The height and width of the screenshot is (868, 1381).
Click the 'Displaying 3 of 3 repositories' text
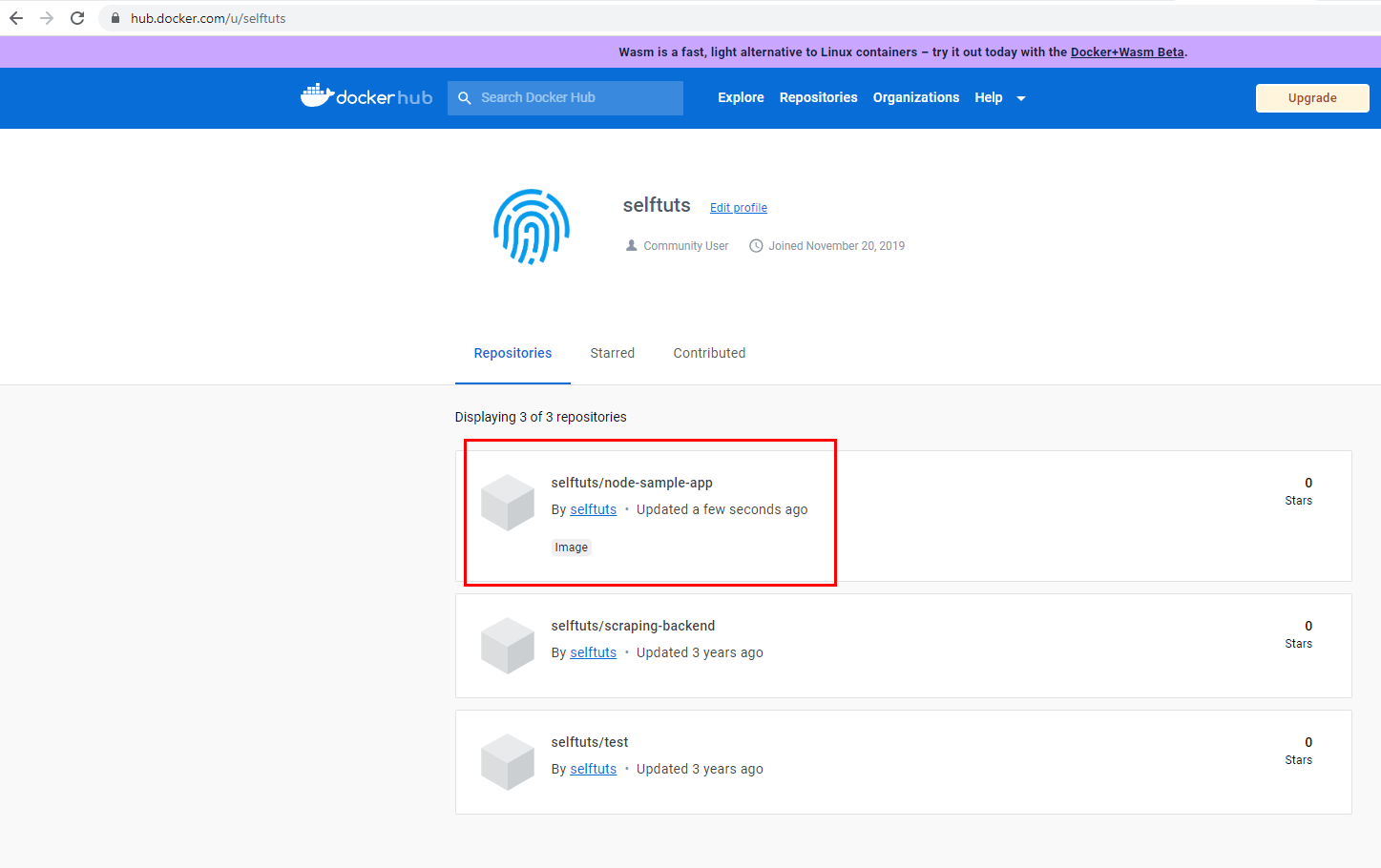click(540, 417)
